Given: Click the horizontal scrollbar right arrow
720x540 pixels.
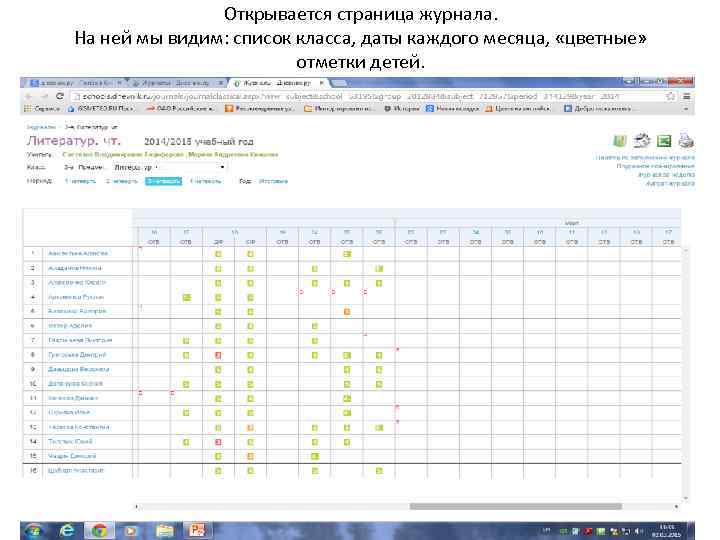Looking at the screenshot, I should click(x=676, y=506).
